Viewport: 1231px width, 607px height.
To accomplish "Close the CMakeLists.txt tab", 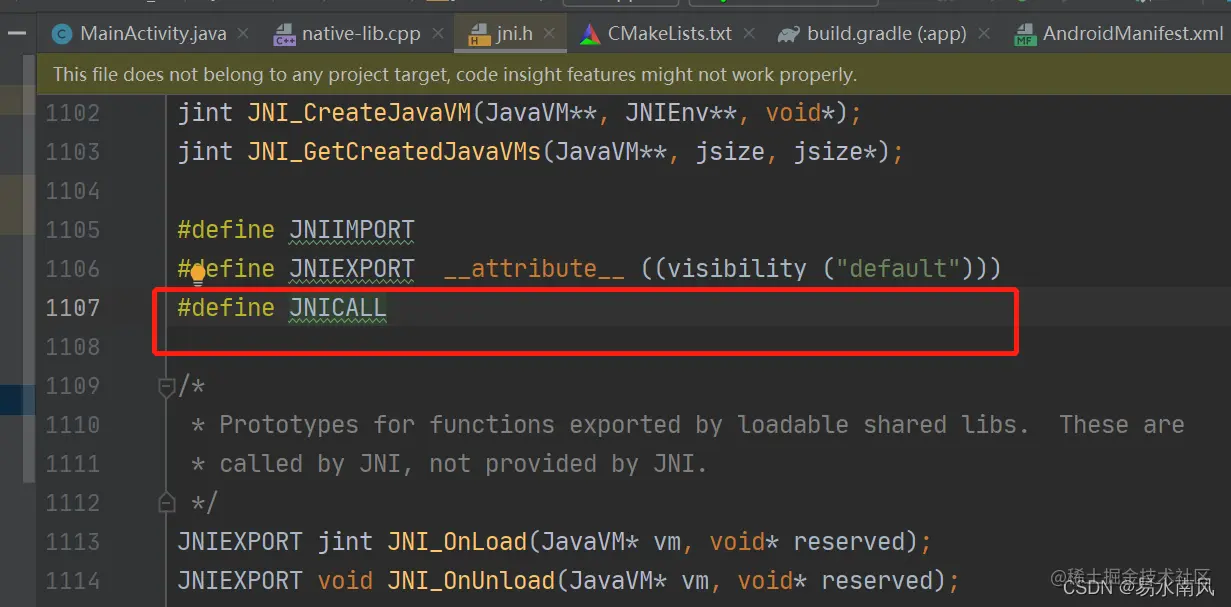I will 750,34.
